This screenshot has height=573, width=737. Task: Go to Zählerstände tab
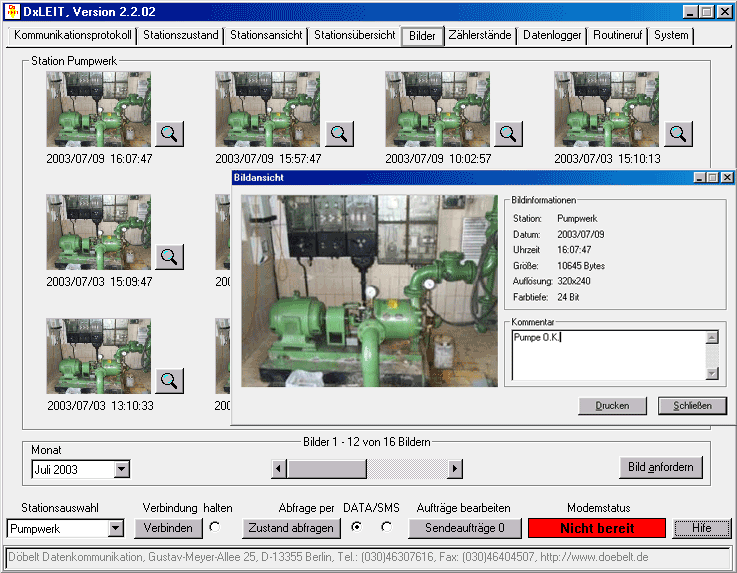click(480, 35)
